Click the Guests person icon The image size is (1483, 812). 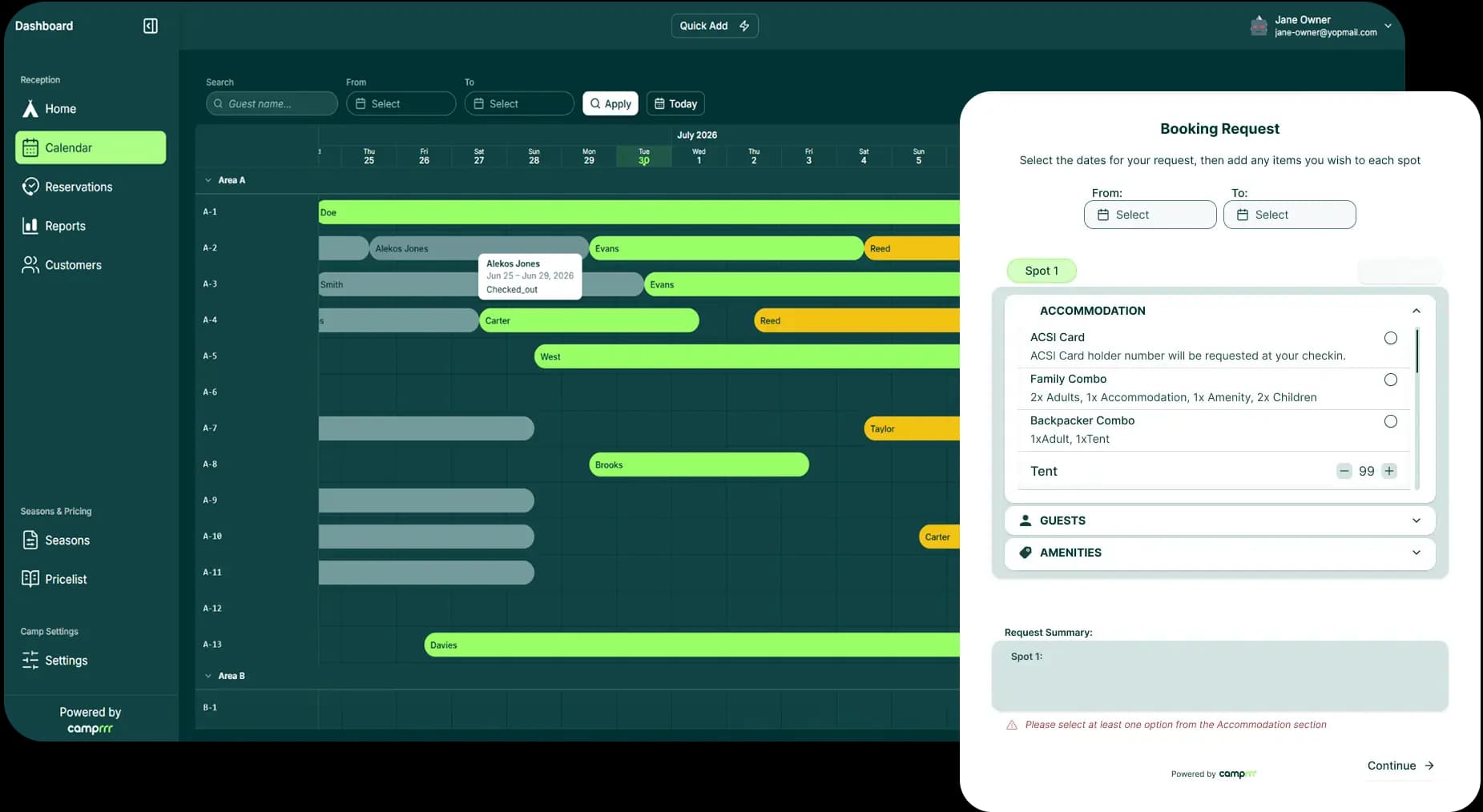click(x=1025, y=521)
